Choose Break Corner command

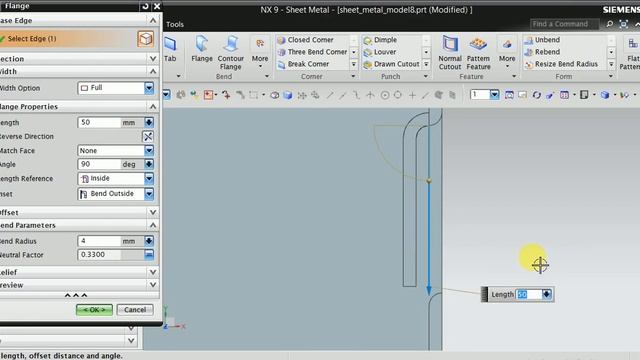tap(303, 64)
